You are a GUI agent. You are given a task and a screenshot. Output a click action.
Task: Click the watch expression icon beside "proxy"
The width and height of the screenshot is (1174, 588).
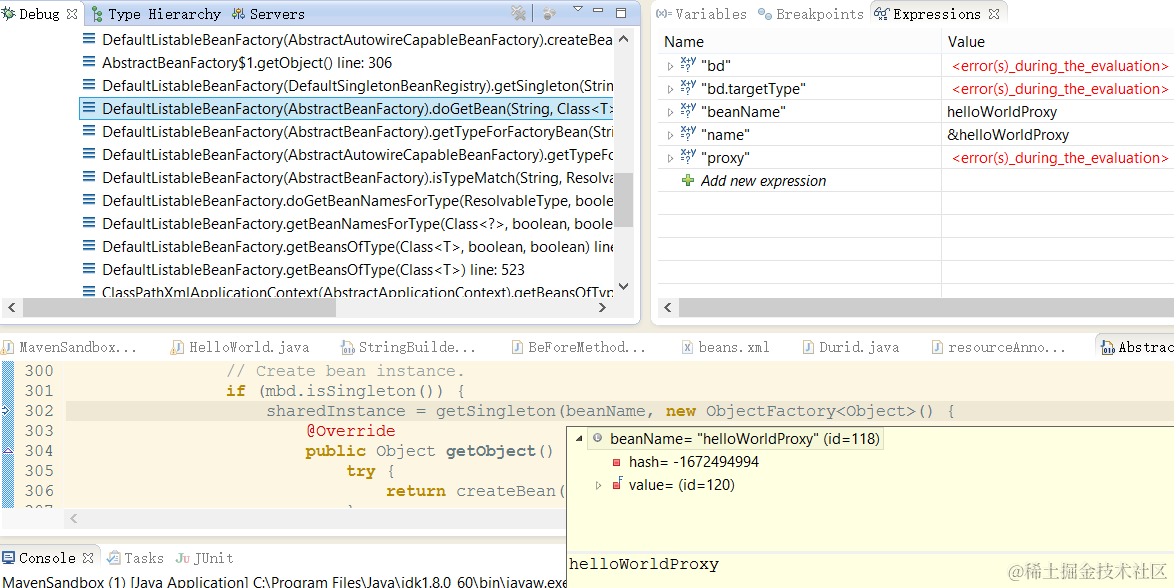(x=688, y=157)
